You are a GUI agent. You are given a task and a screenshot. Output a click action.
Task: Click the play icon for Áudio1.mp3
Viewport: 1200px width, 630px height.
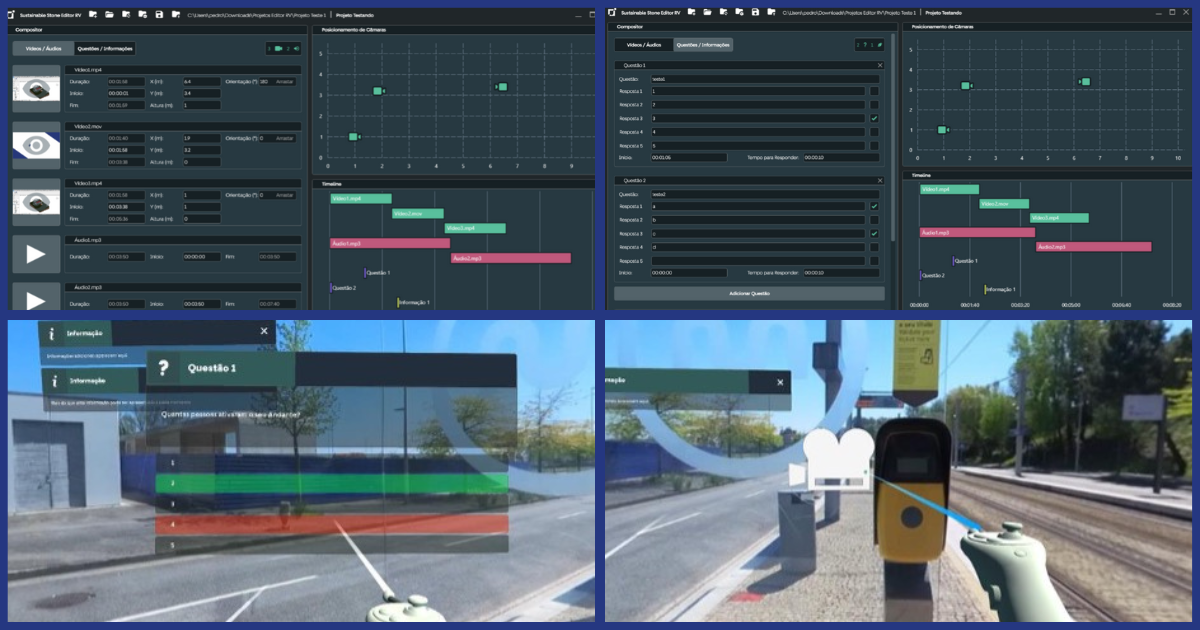click(x=36, y=255)
